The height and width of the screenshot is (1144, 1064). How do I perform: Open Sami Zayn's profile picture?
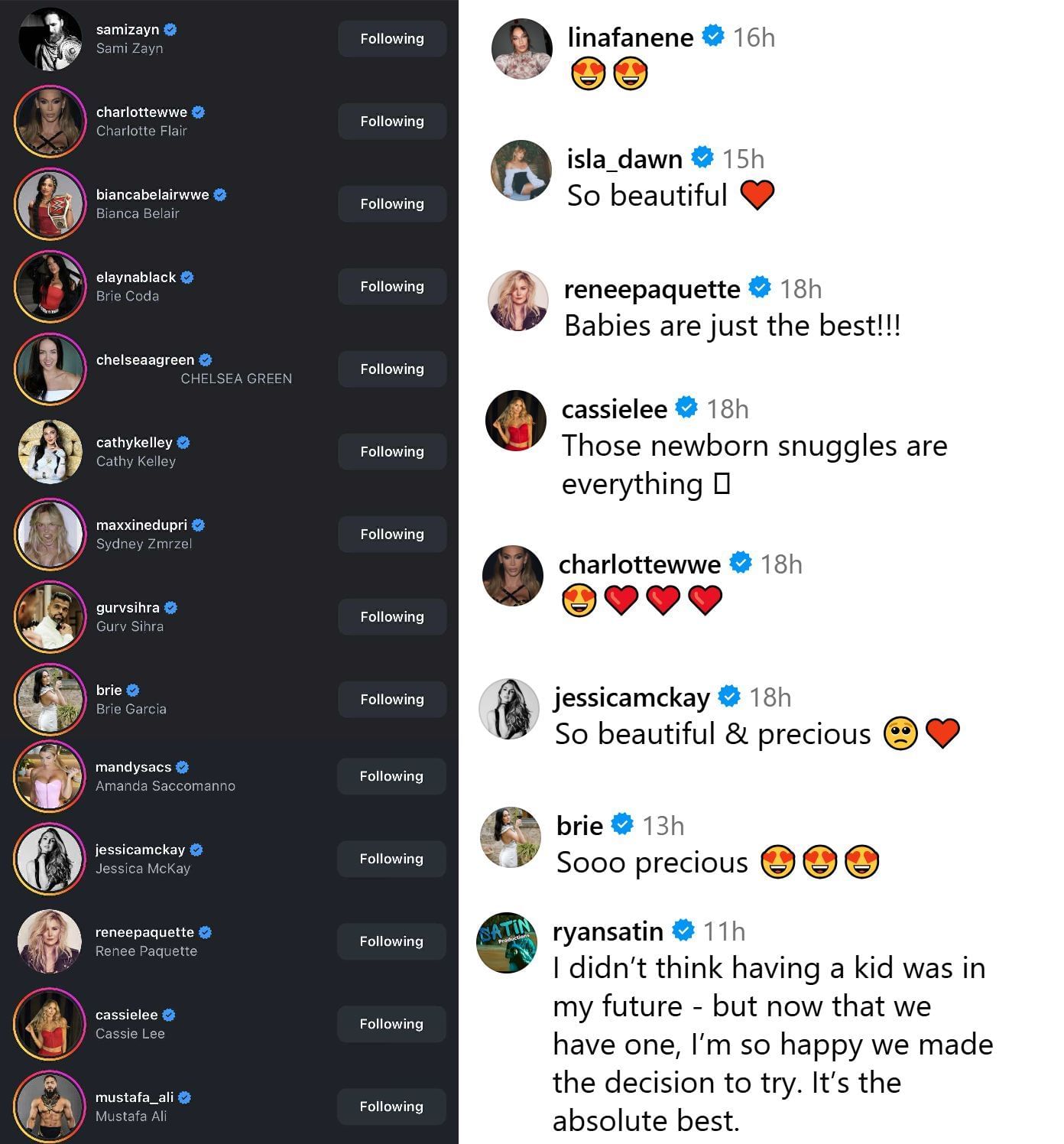[50, 39]
